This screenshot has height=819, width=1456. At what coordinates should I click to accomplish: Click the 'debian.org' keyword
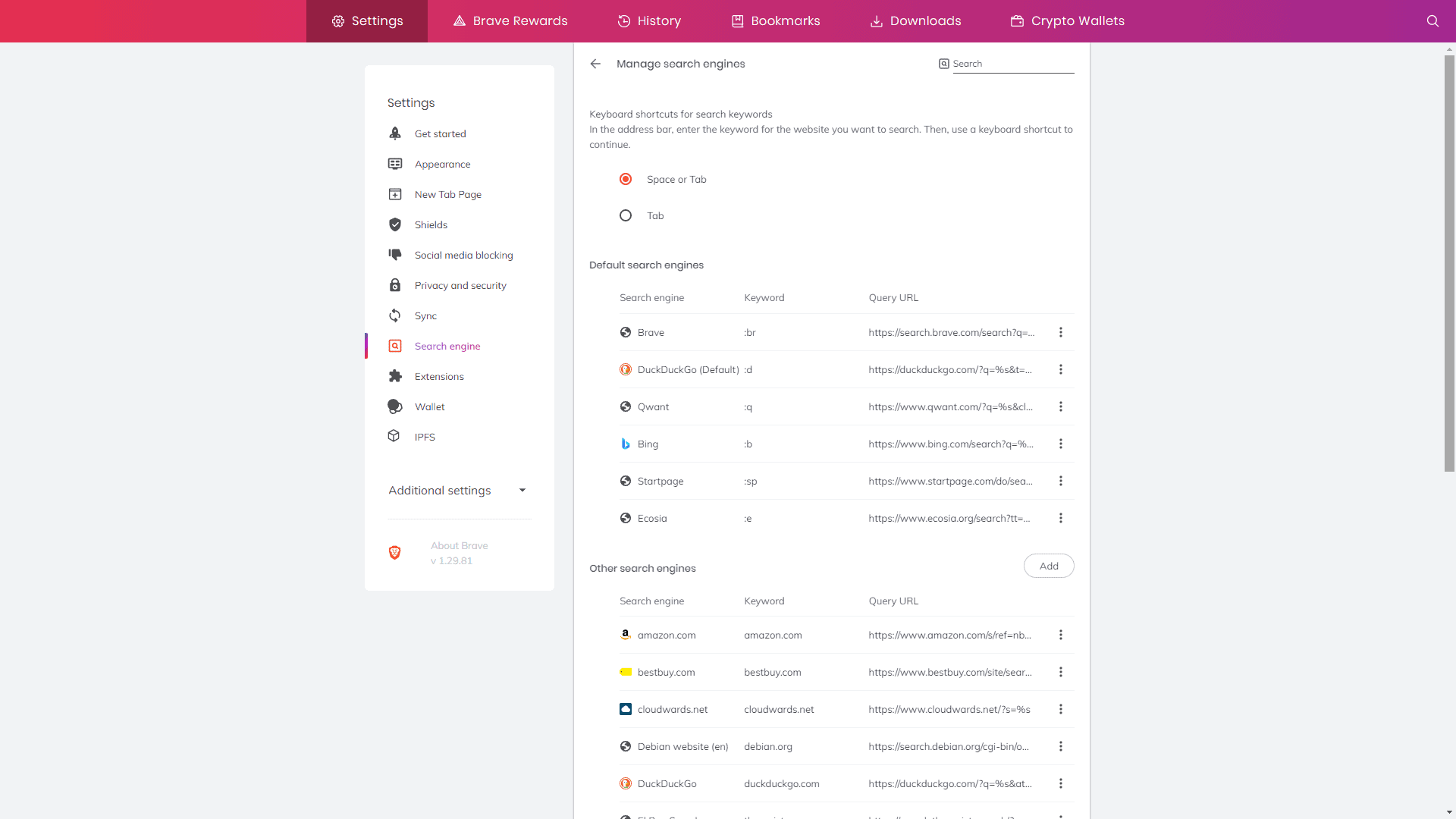tap(768, 746)
